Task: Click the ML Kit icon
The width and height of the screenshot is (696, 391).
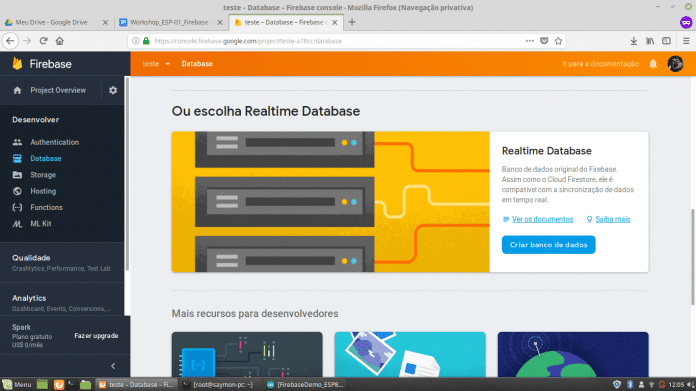Action: click(x=17, y=224)
